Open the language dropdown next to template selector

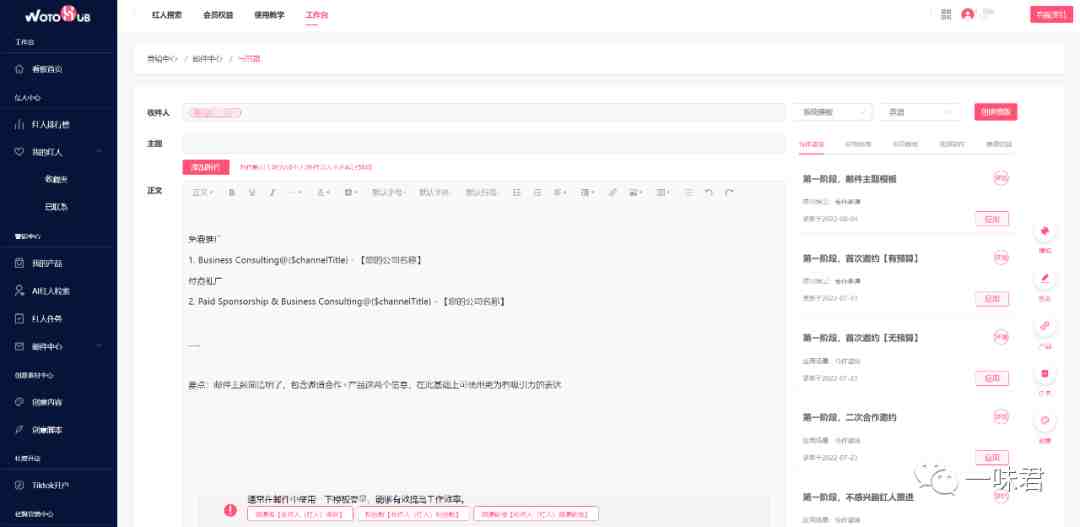(x=920, y=112)
